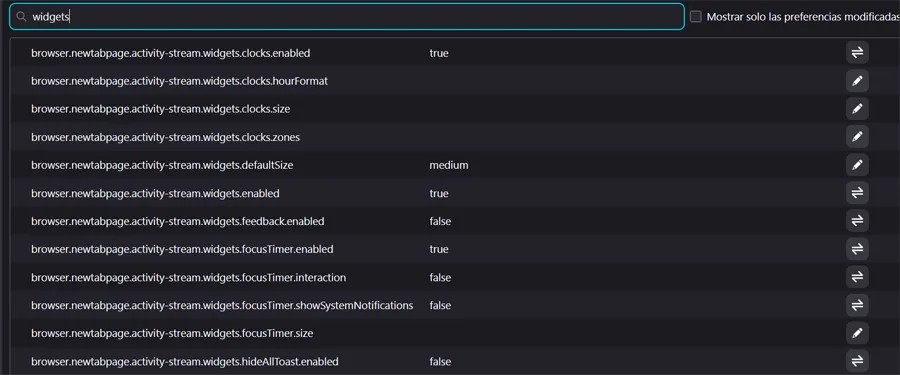
Task: Edit widgets.focusTimer.size with pencil icon
Action: [857, 333]
